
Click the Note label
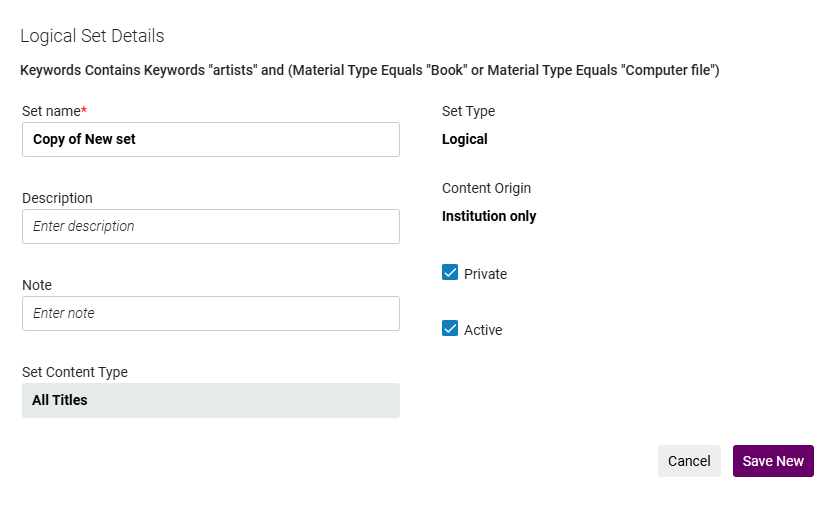pyautogui.click(x=37, y=285)
